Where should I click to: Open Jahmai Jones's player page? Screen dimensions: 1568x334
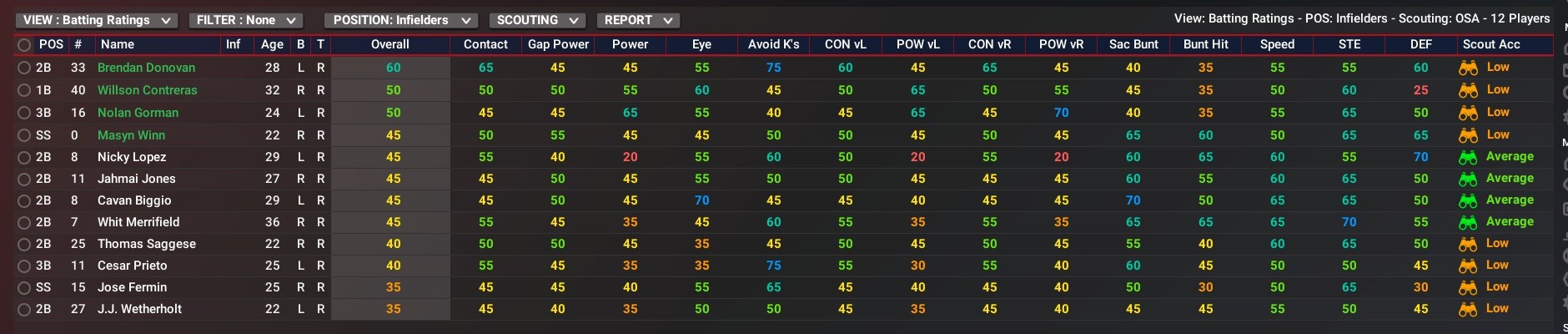click(136, 179)
